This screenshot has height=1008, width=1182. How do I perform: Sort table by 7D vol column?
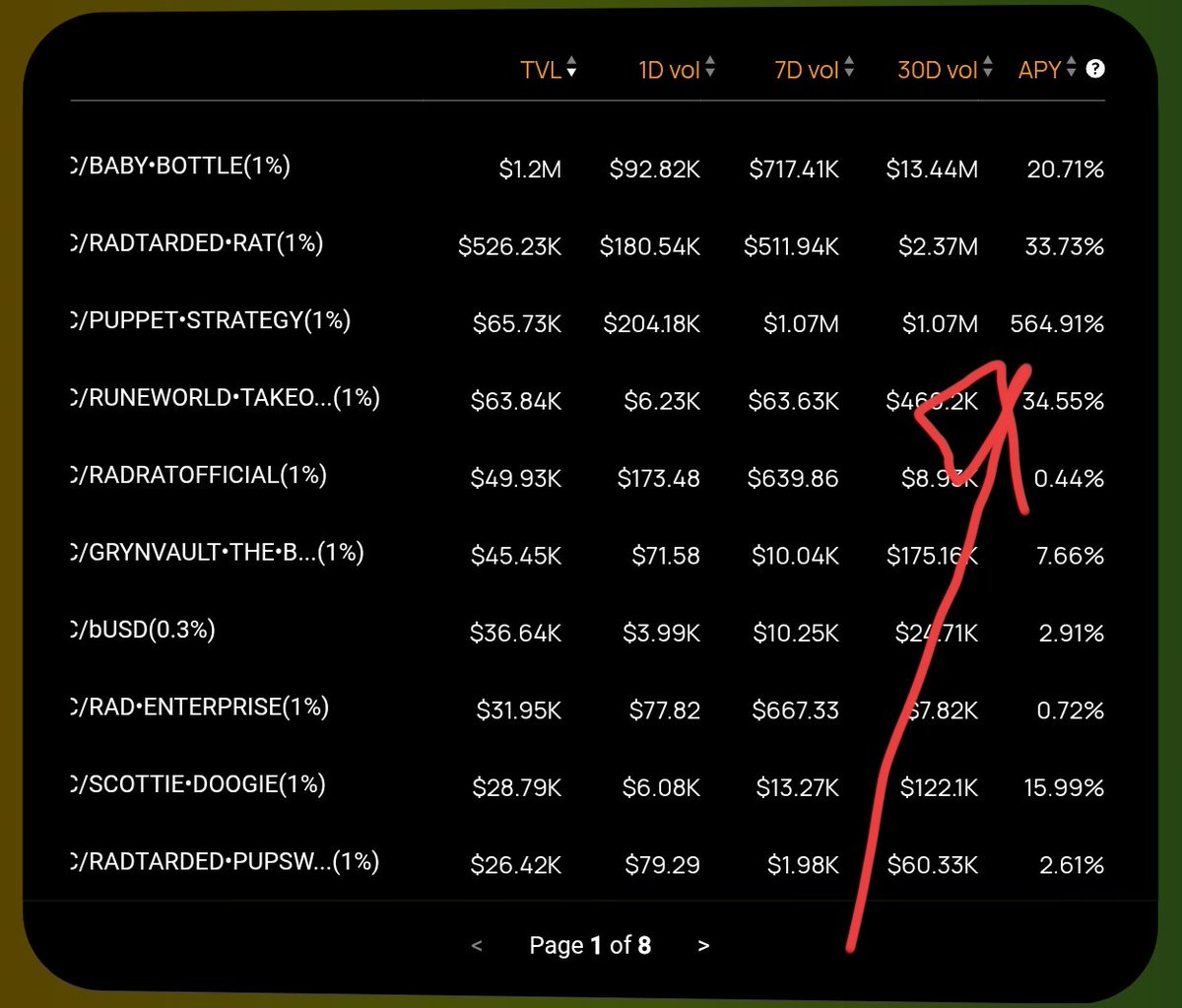tap(815, 70)
